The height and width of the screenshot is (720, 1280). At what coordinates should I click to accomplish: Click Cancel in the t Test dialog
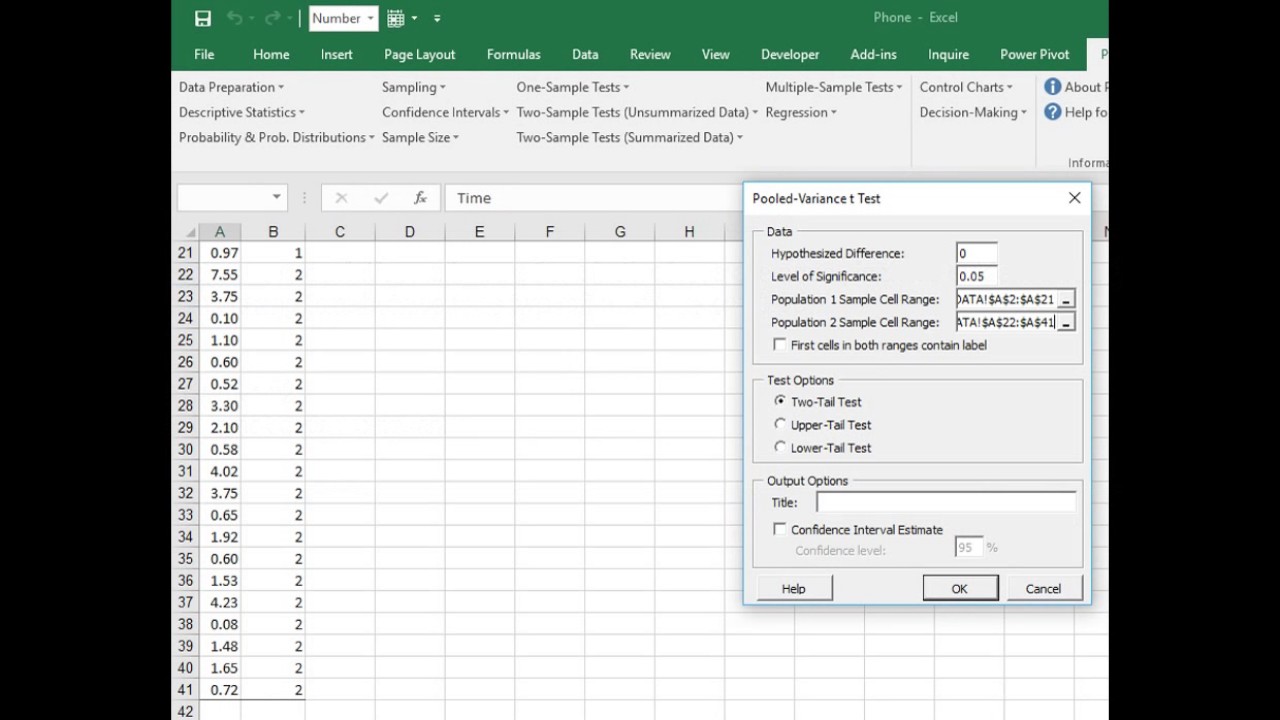pos(1043,589)
